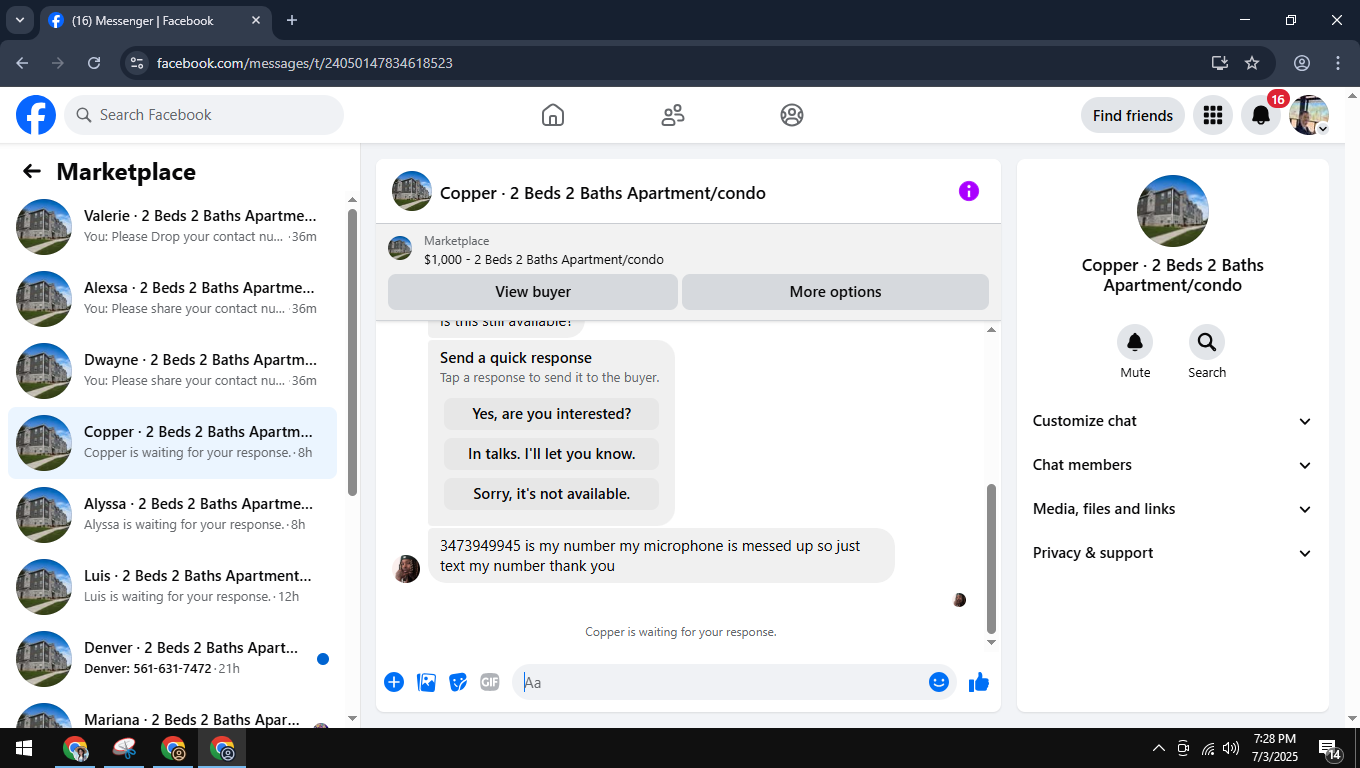Click More options button
The height and width of the screenshot is (768, 1360).
(835, 292)
